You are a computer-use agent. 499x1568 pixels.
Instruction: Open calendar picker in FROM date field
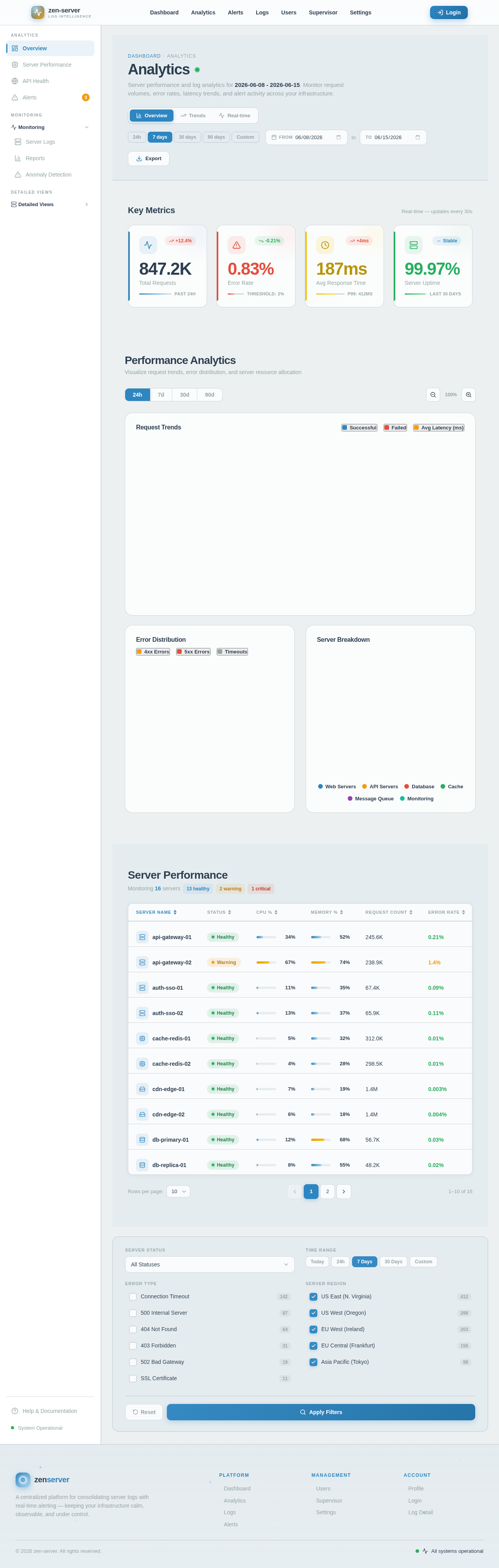[339, 138]
